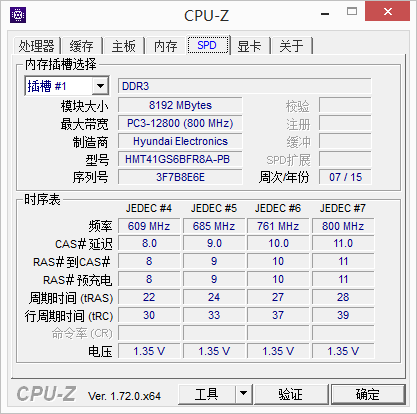Click the tRAS value 28
This screenshot has height=414, width=417.
tap(343, 297)
